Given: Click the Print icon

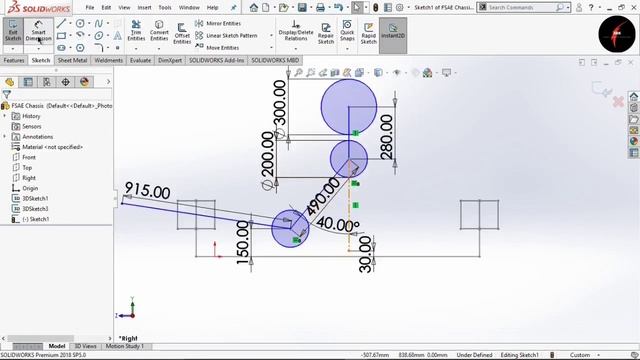Looking at the screenshot, I should [x=320, y=7].
